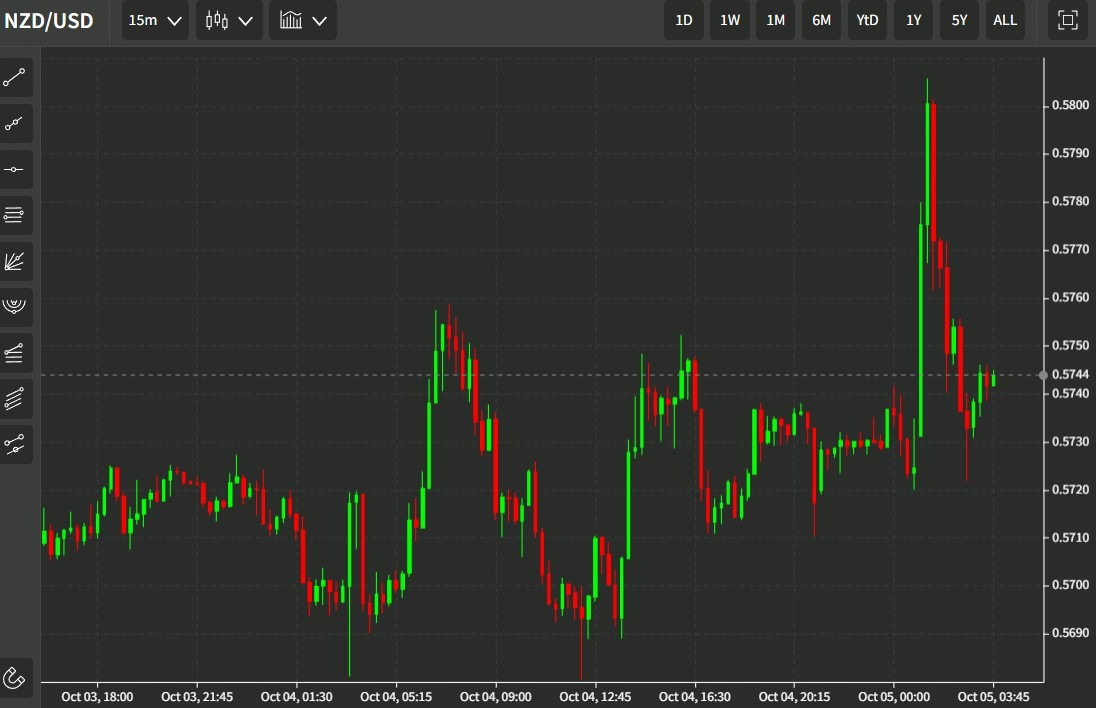
Task: Click the NZD/USD symbol title
Action: coord(49,20)
